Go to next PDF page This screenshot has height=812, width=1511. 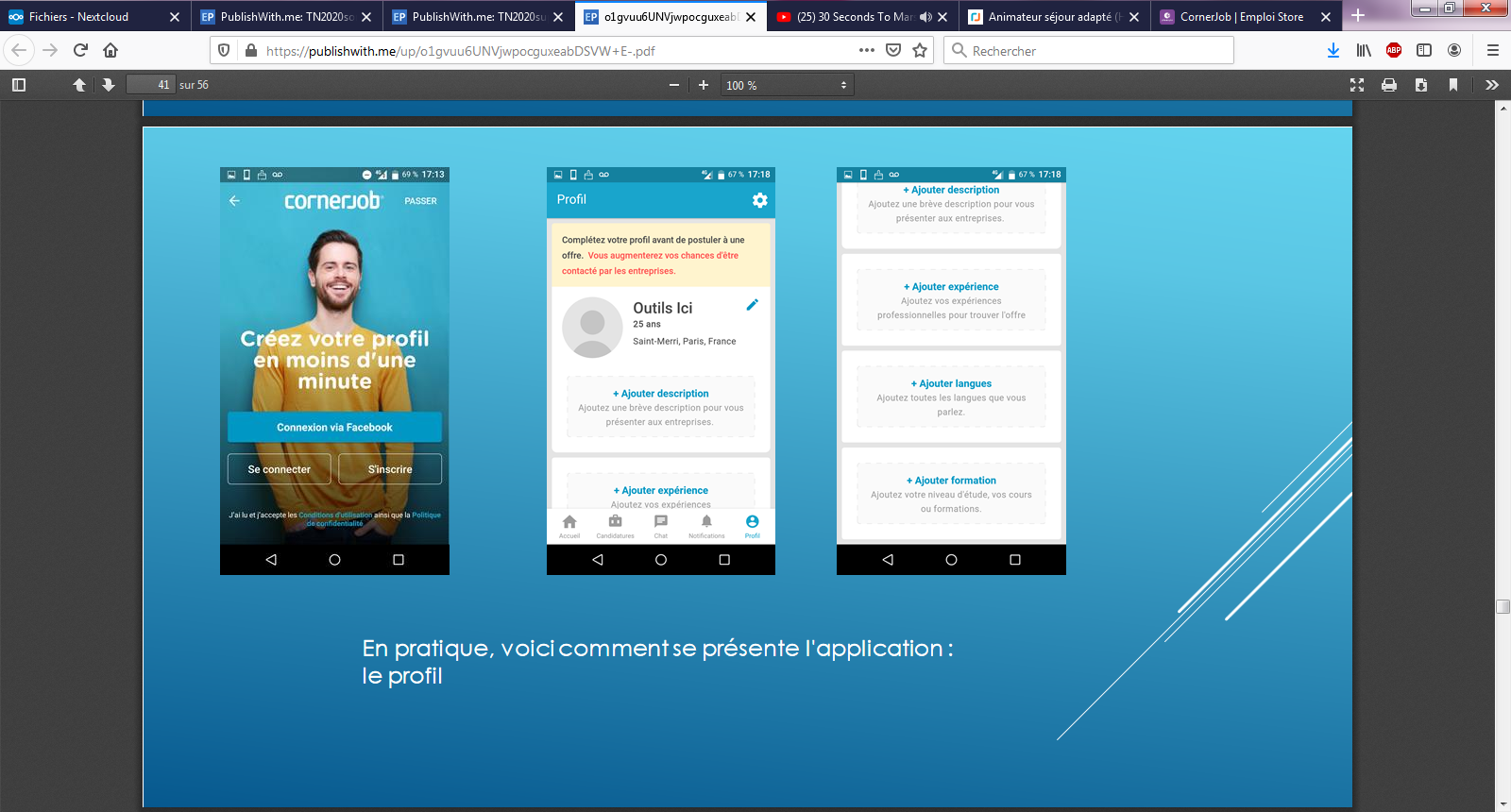pos(109,85)
